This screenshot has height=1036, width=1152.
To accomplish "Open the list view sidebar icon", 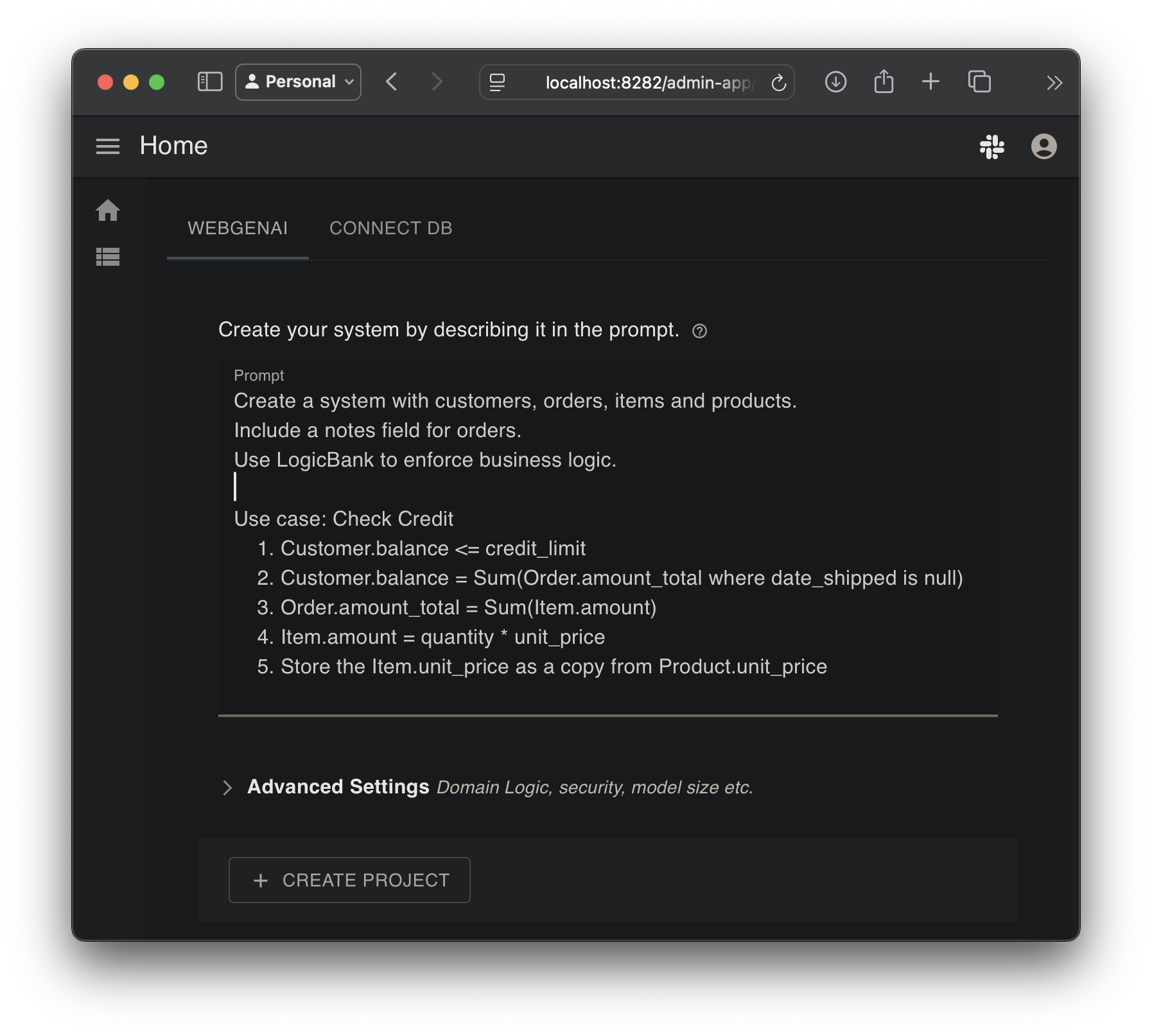I will (x=108, y=257).
